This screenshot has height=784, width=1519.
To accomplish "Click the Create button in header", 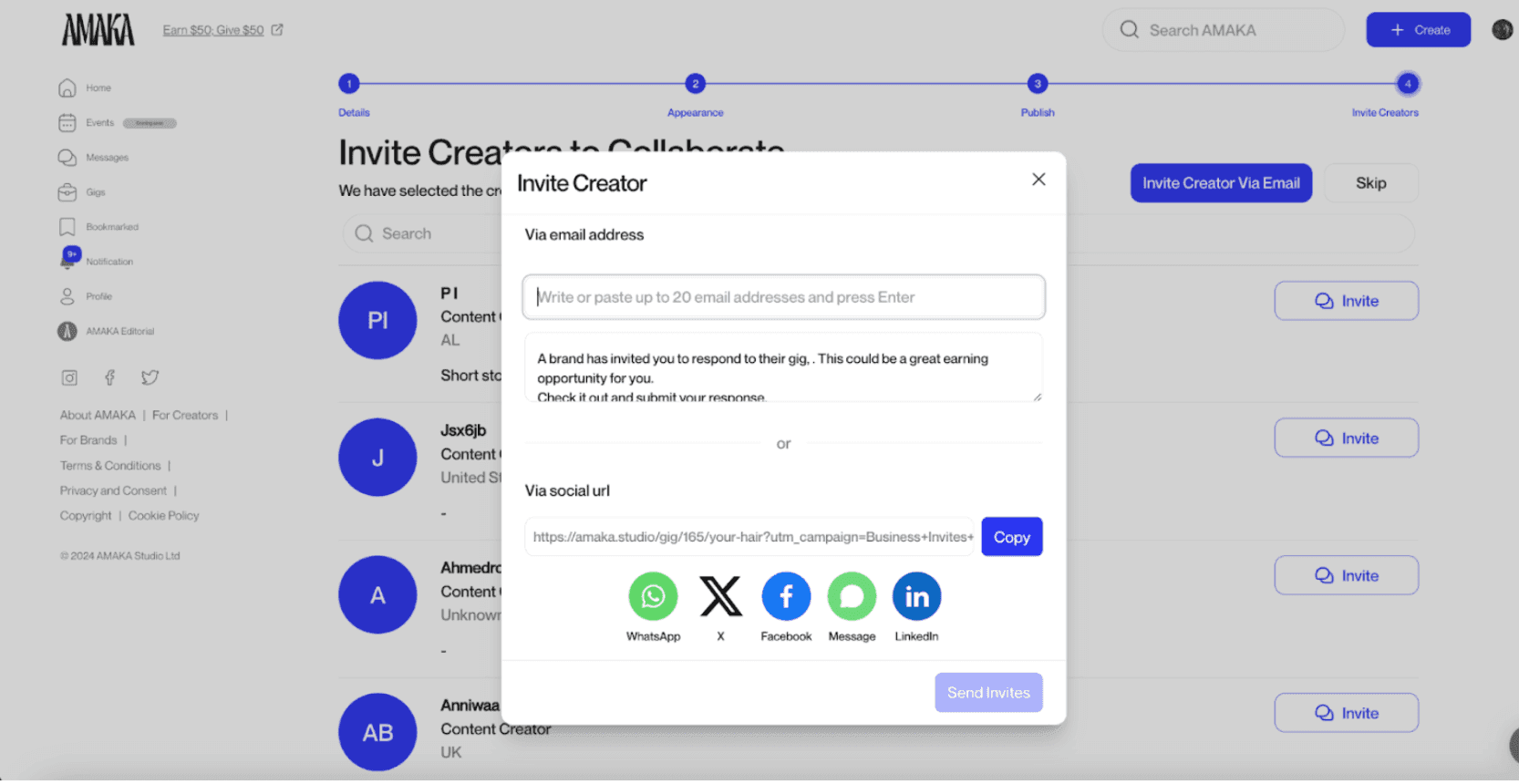I will [1418, 30].
